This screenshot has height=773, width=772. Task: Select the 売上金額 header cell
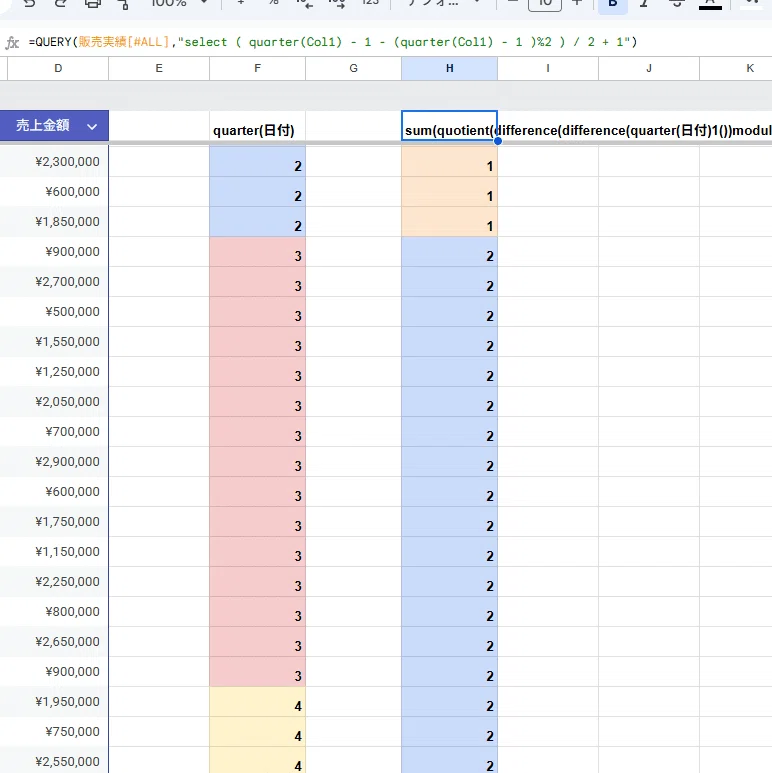pyautogui.click(x=54, y=126)
